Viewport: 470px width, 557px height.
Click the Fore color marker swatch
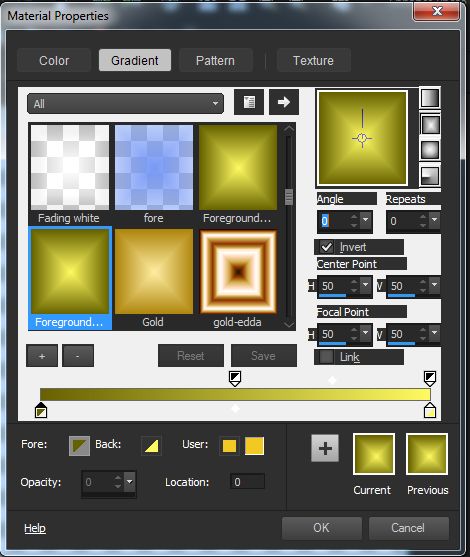tap(79, 446)
